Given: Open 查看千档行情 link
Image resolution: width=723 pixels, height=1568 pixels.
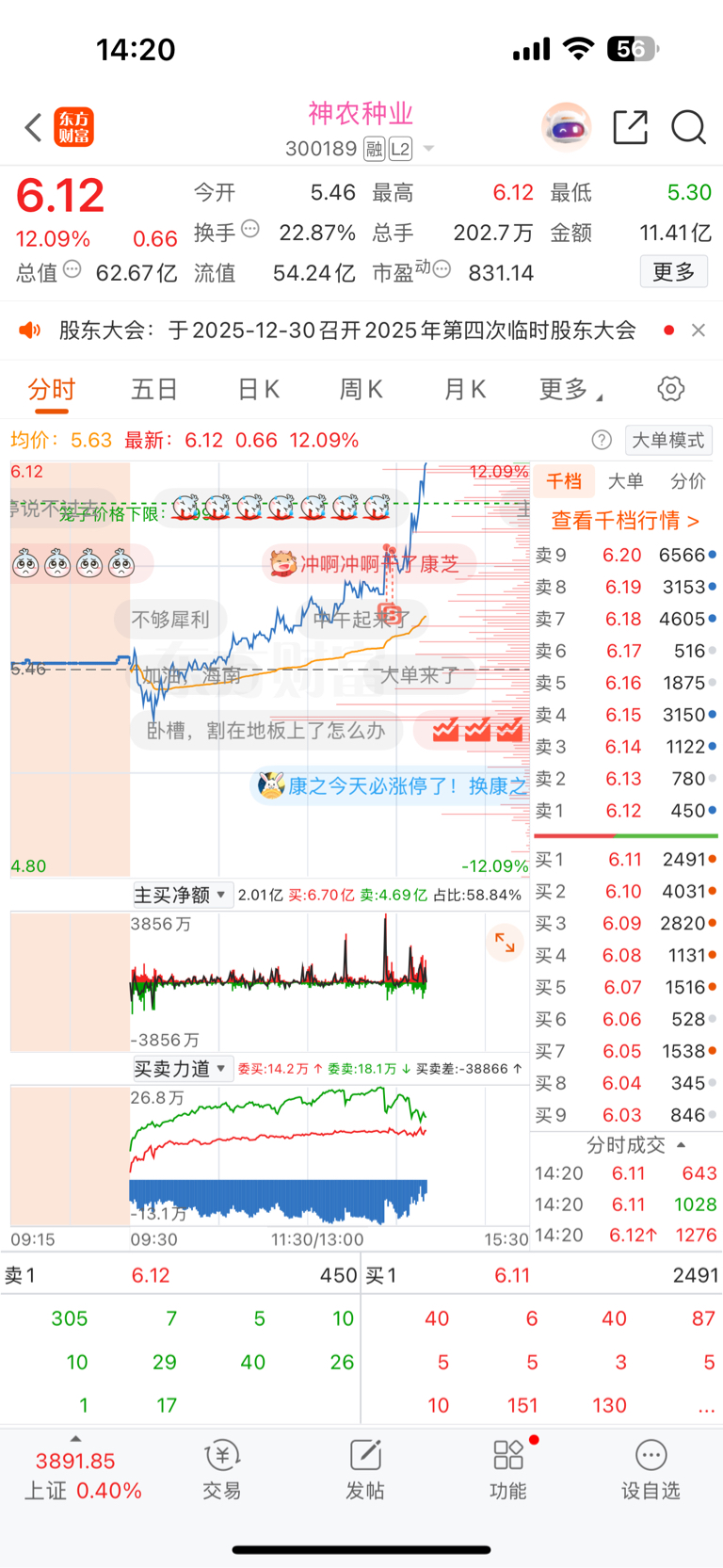Looking at the screenshot, I should [x=625, y=521].
